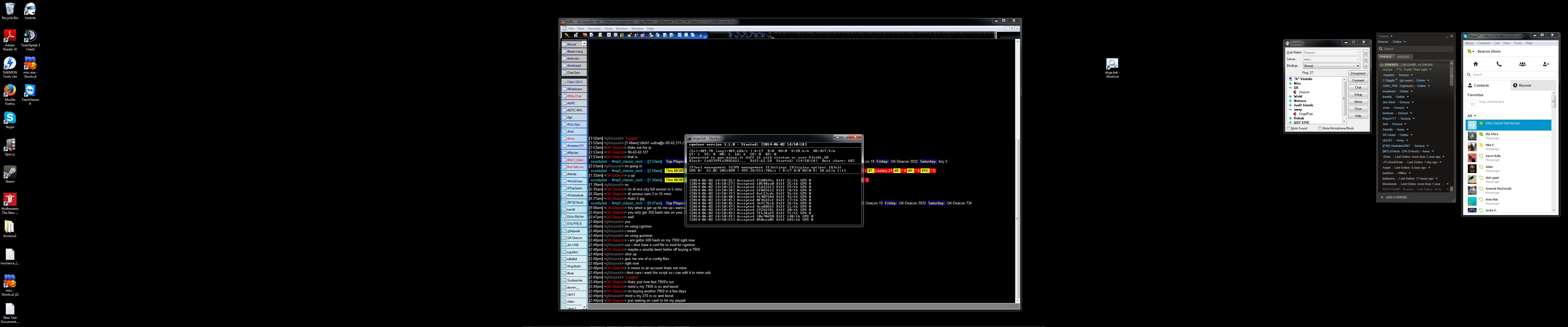Expand the Misc channel in Ventrilo
The image size is (1568, 327).
tap(1290, 83)
